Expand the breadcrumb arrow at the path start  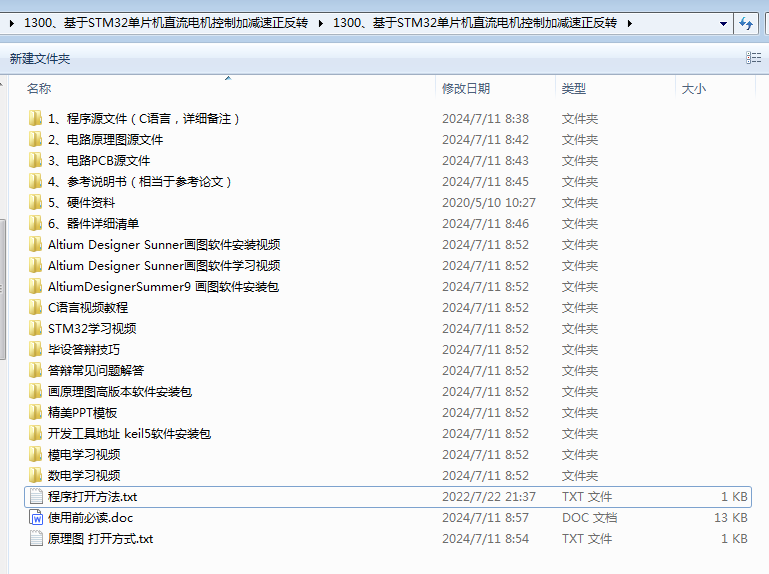[11, 23]
